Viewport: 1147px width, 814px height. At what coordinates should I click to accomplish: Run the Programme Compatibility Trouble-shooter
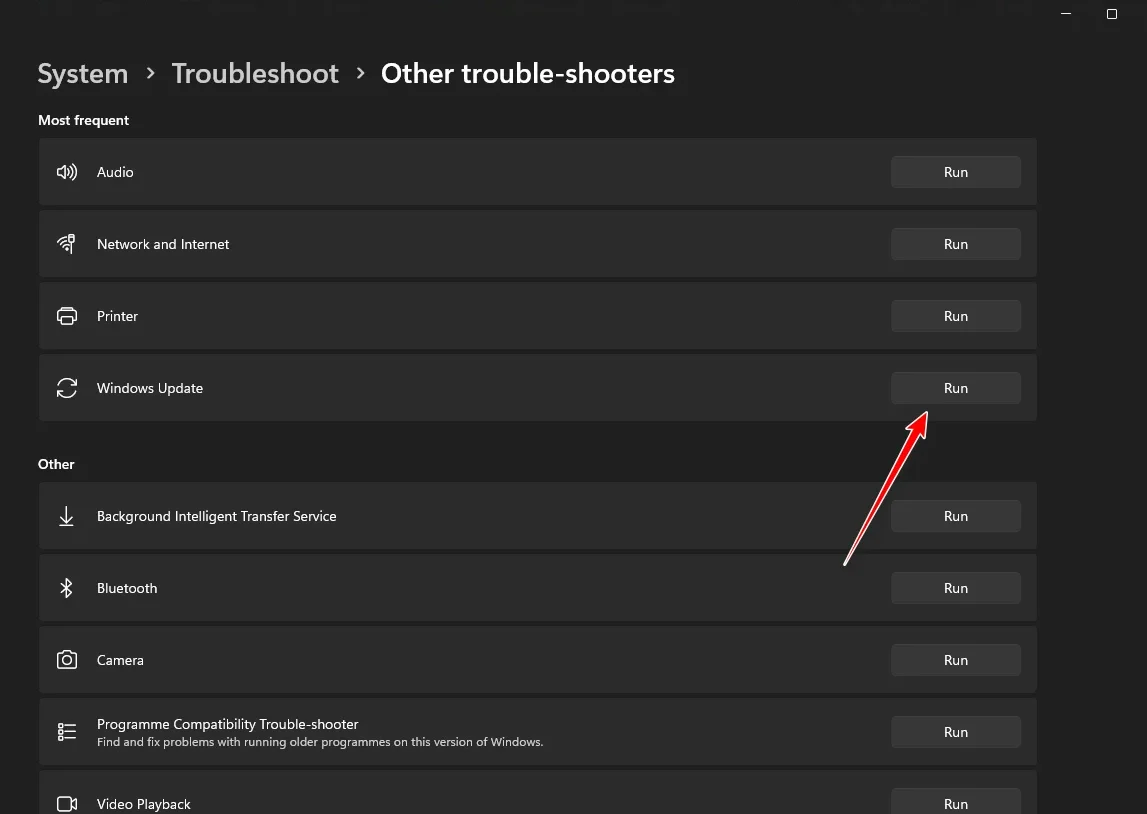point(955,732)
